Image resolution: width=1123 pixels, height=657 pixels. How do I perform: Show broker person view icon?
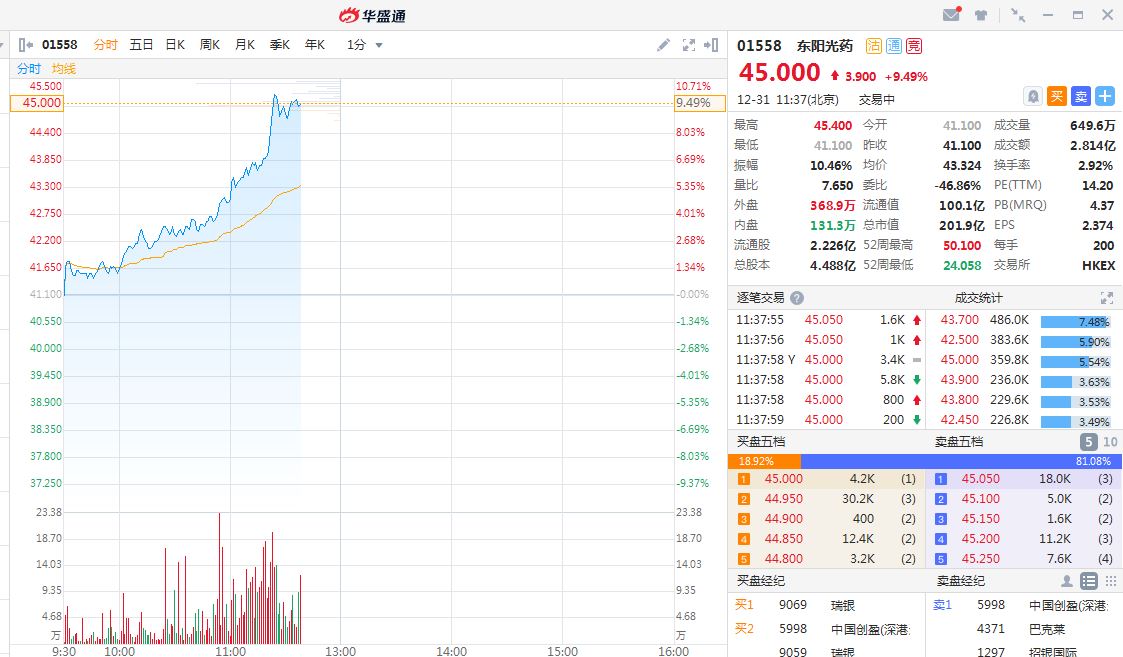1068,581
